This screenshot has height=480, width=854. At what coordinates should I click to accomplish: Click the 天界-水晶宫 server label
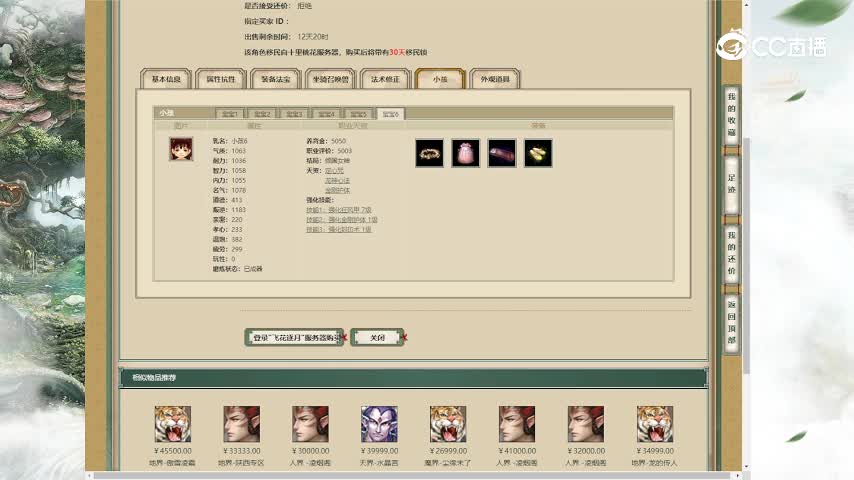pyautogui.click(x=379, y=463)
